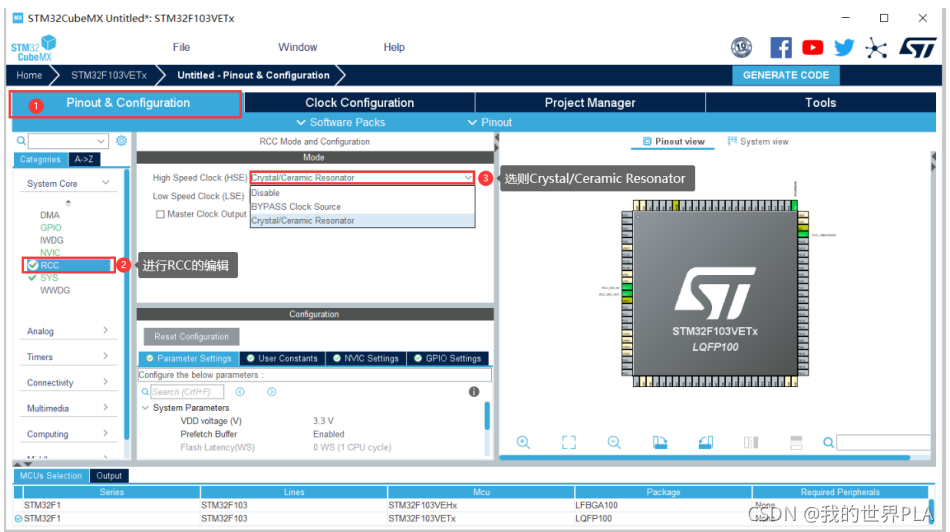
Task: Choose Crystal/Ceramic Resonator list option
Action: [362, 221]
